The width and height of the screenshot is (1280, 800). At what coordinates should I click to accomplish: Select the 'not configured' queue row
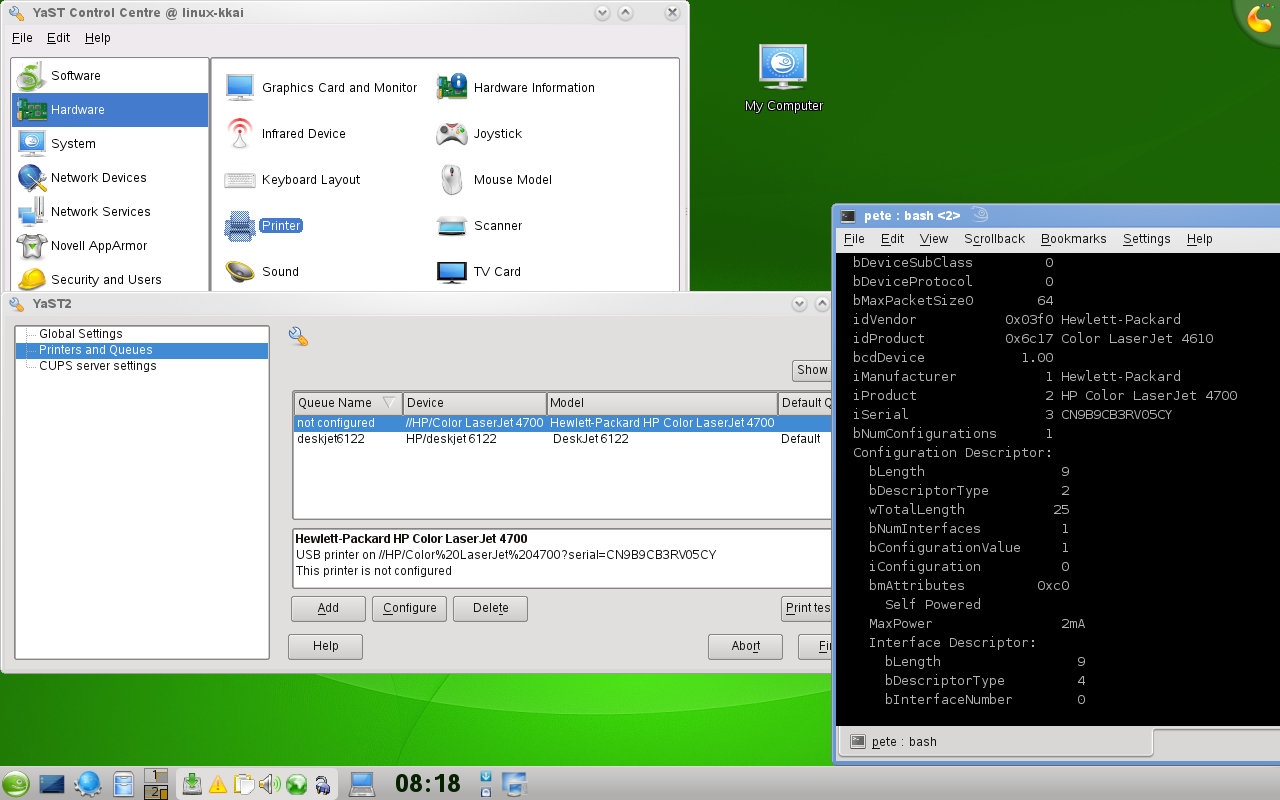pos(563,423)
